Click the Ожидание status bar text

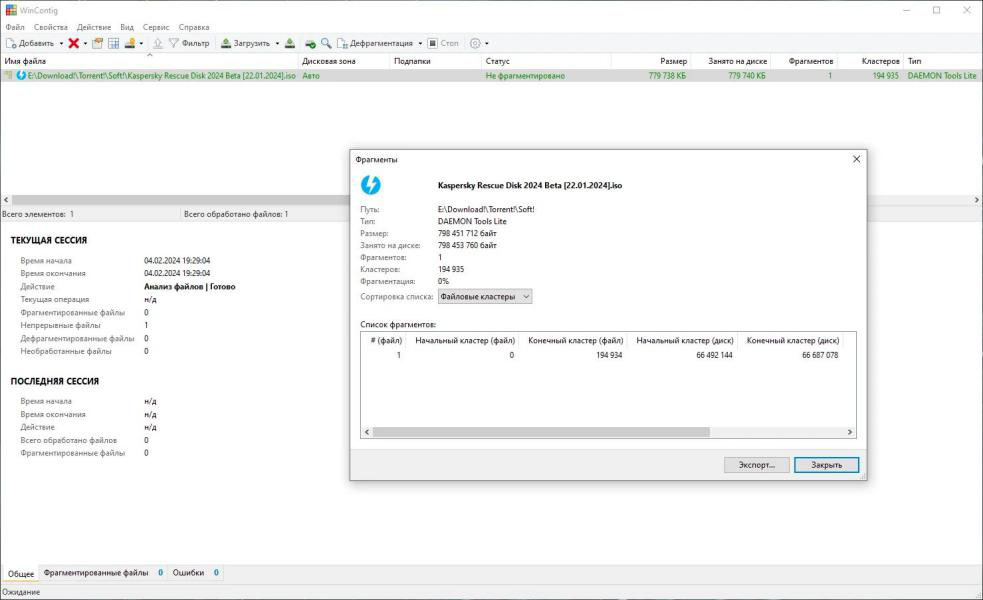coord(21,592)
